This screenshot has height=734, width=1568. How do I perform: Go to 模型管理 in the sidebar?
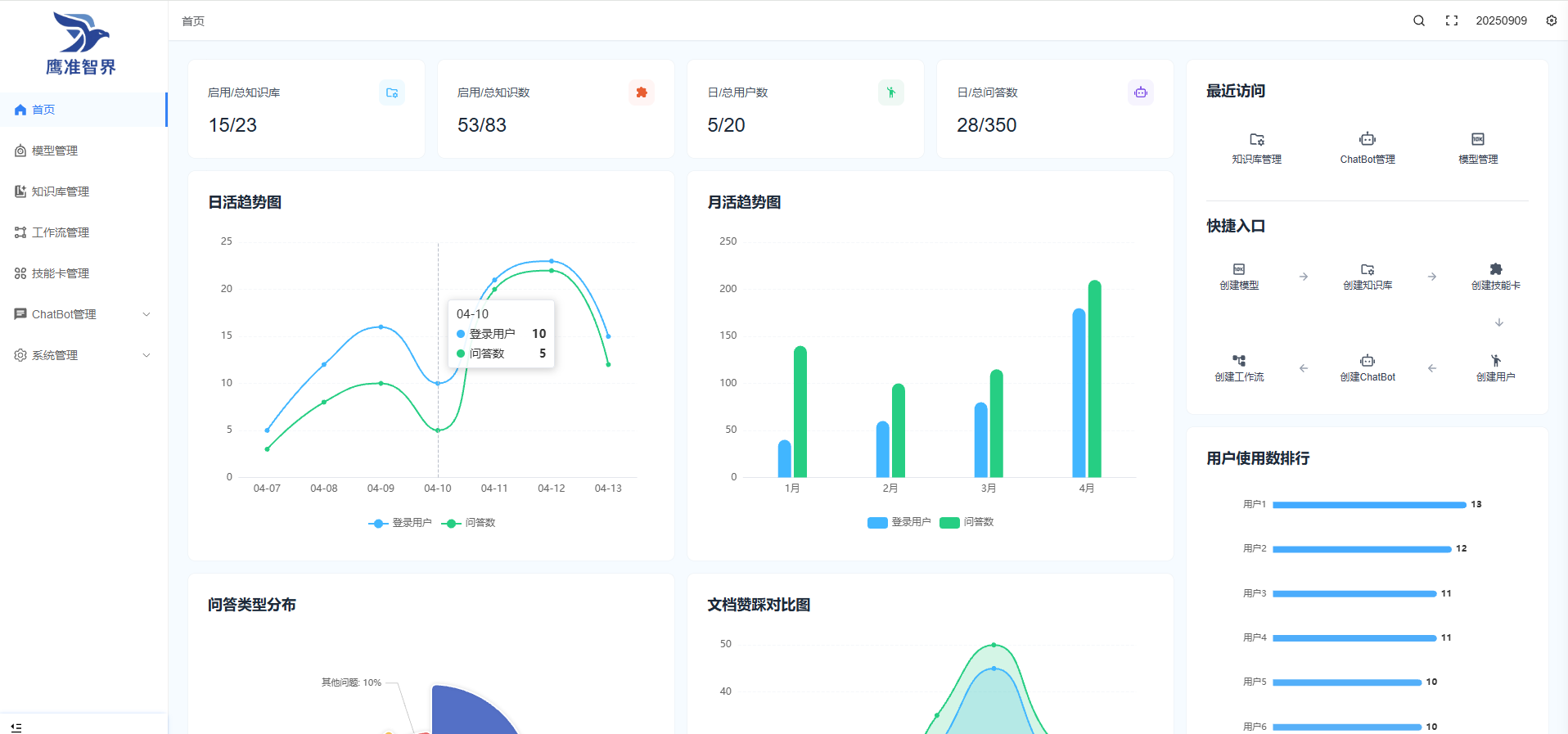tap(55, 151)
